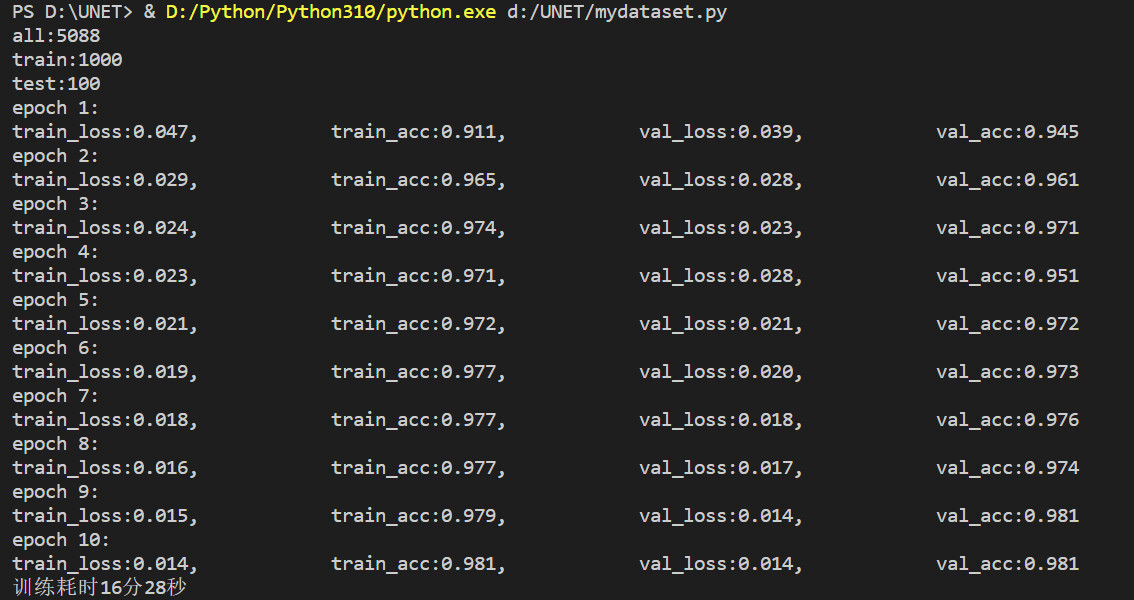Screen dimensions: 1134x600
Task: Click the epoch 10: heading line
Action: [x=61, y=540]
